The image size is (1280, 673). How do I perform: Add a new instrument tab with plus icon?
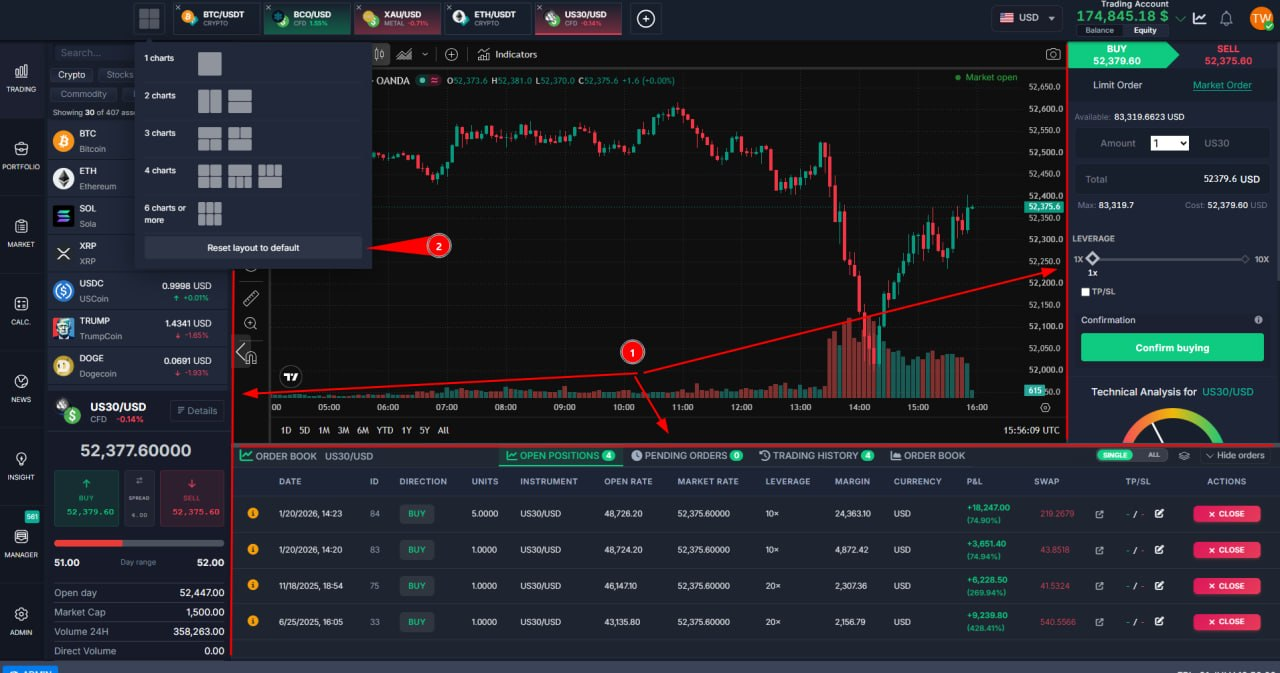646,18
